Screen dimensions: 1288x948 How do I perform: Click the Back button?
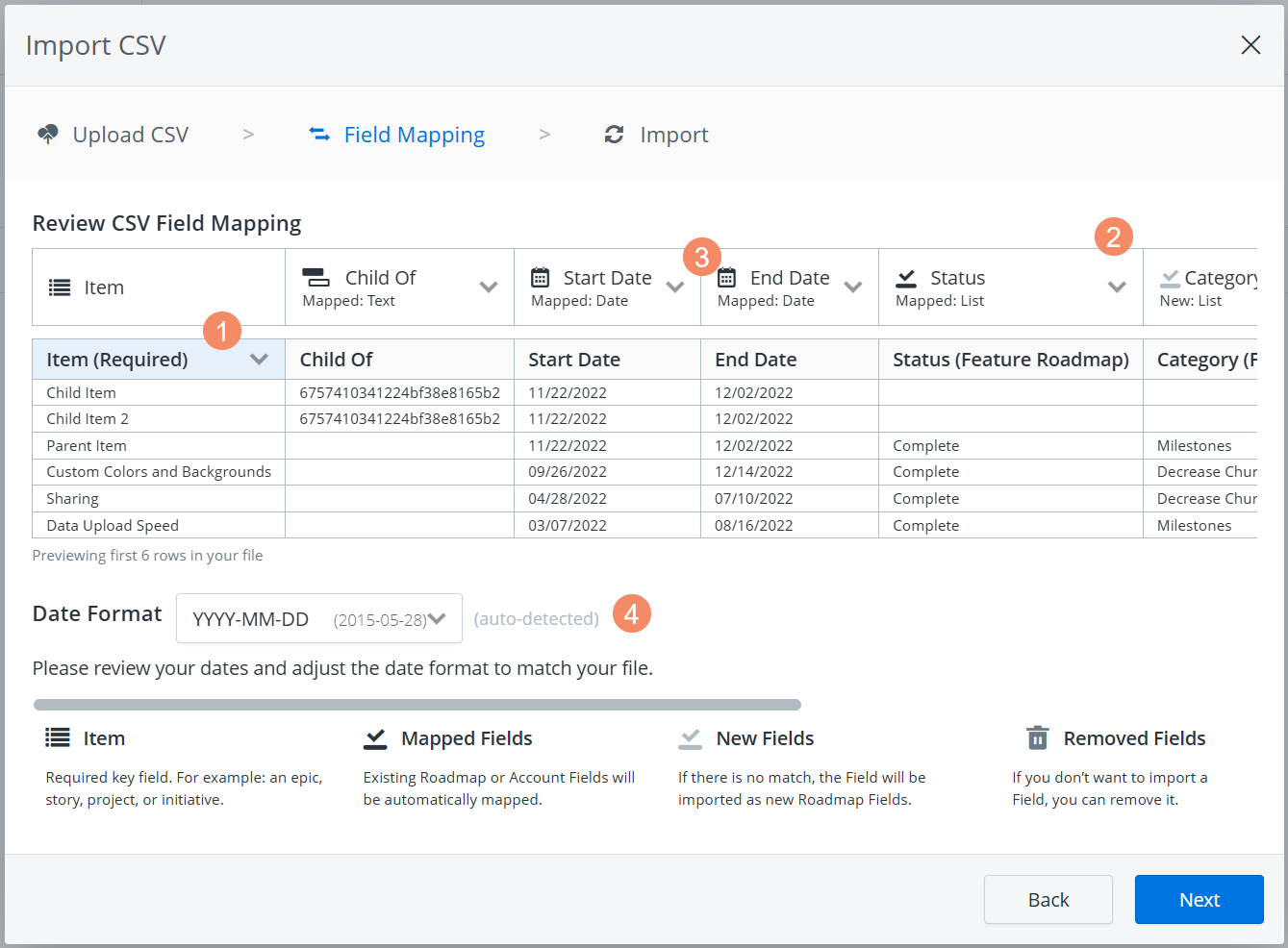(1048, 899)
